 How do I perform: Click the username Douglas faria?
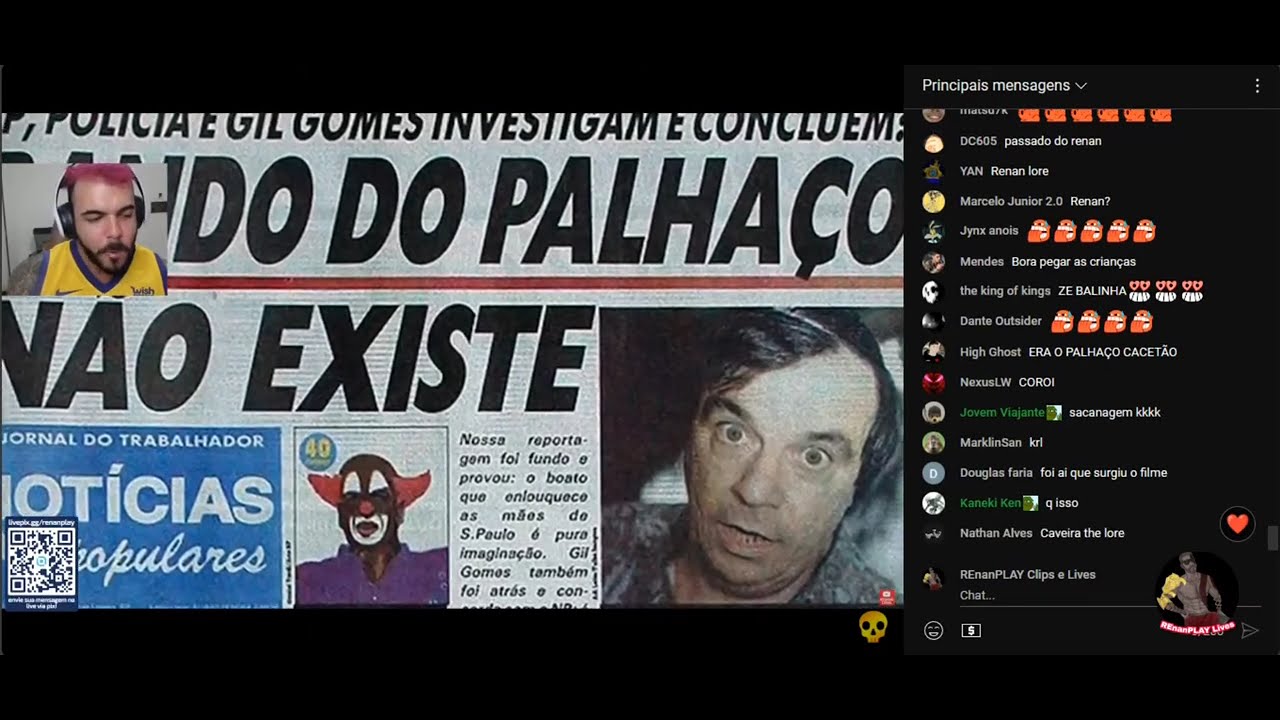(x=996, y=473)
